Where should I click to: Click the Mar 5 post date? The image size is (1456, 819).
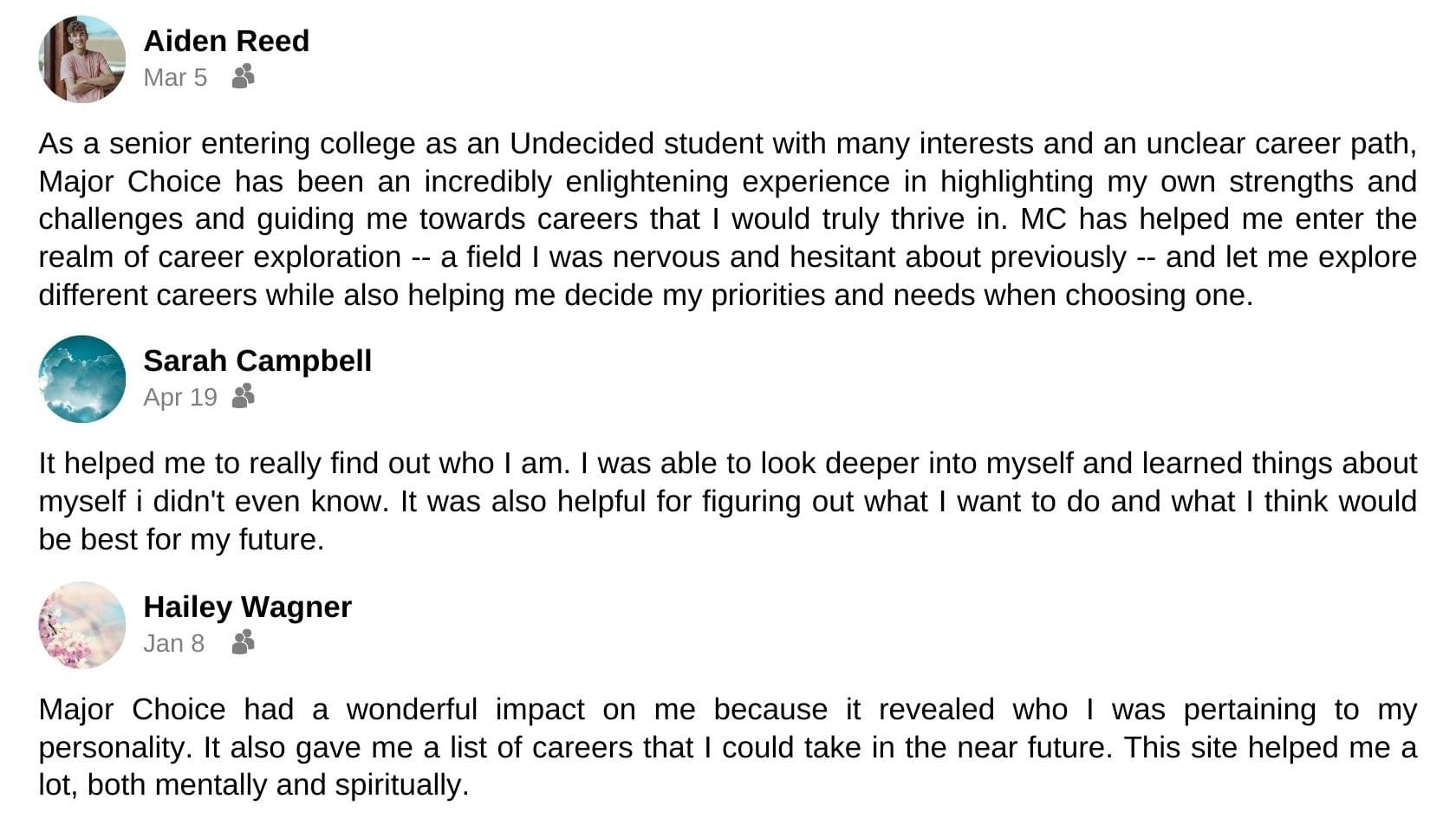(175, 77)
